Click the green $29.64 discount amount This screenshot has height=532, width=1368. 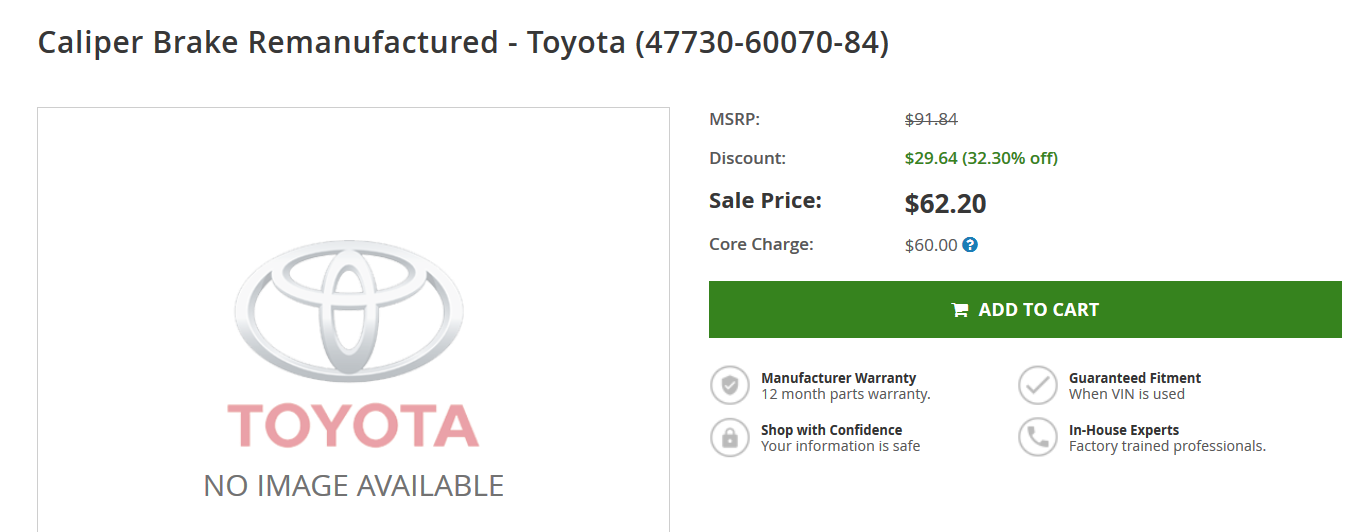(x=931, y=158)
